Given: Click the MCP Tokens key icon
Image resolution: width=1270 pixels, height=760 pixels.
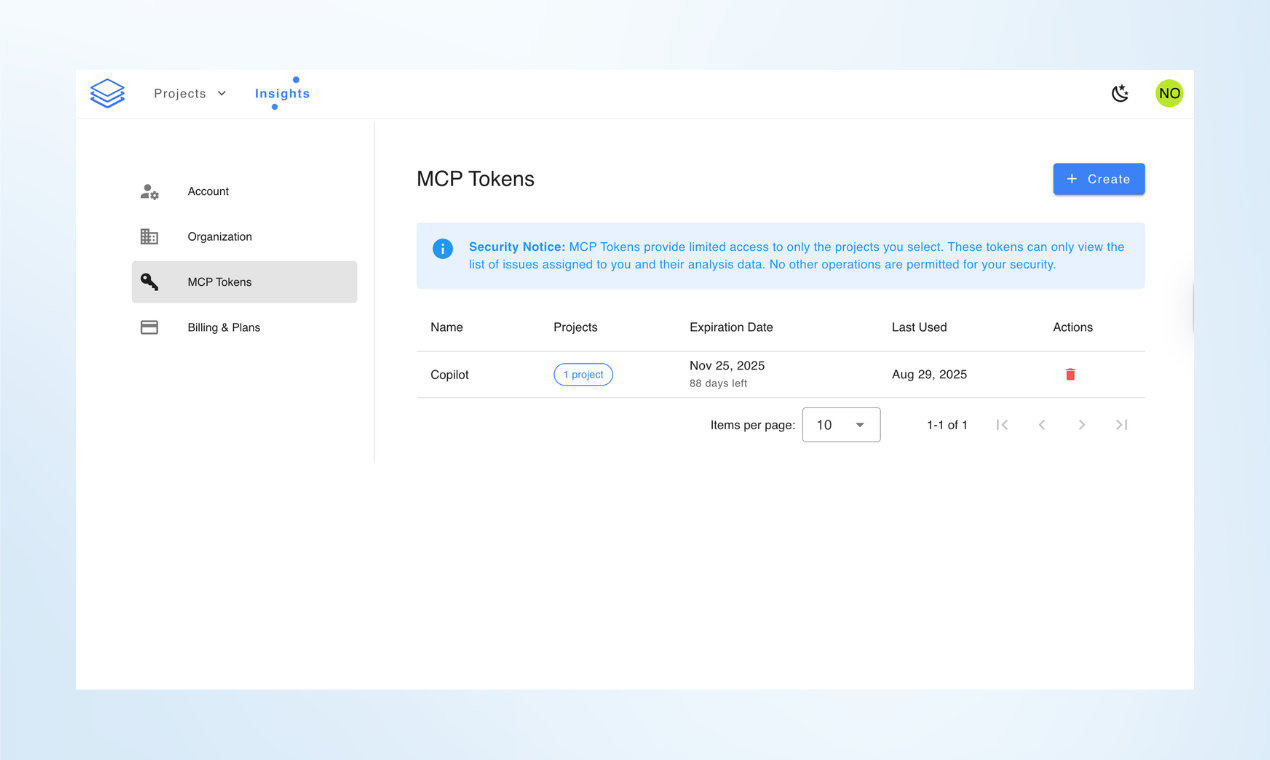Looking at the screenshot, I should click(149, 282).
